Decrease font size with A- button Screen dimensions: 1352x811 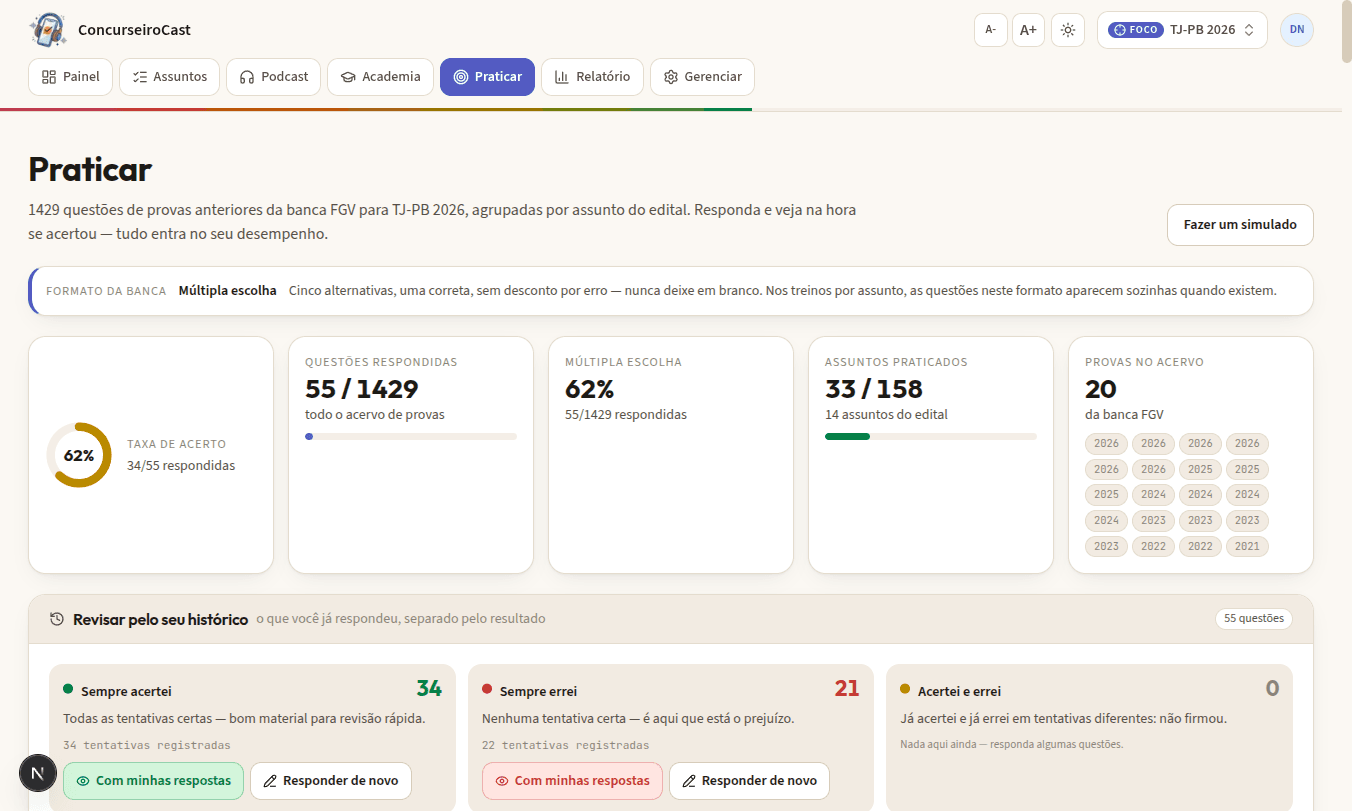[991, 30]
